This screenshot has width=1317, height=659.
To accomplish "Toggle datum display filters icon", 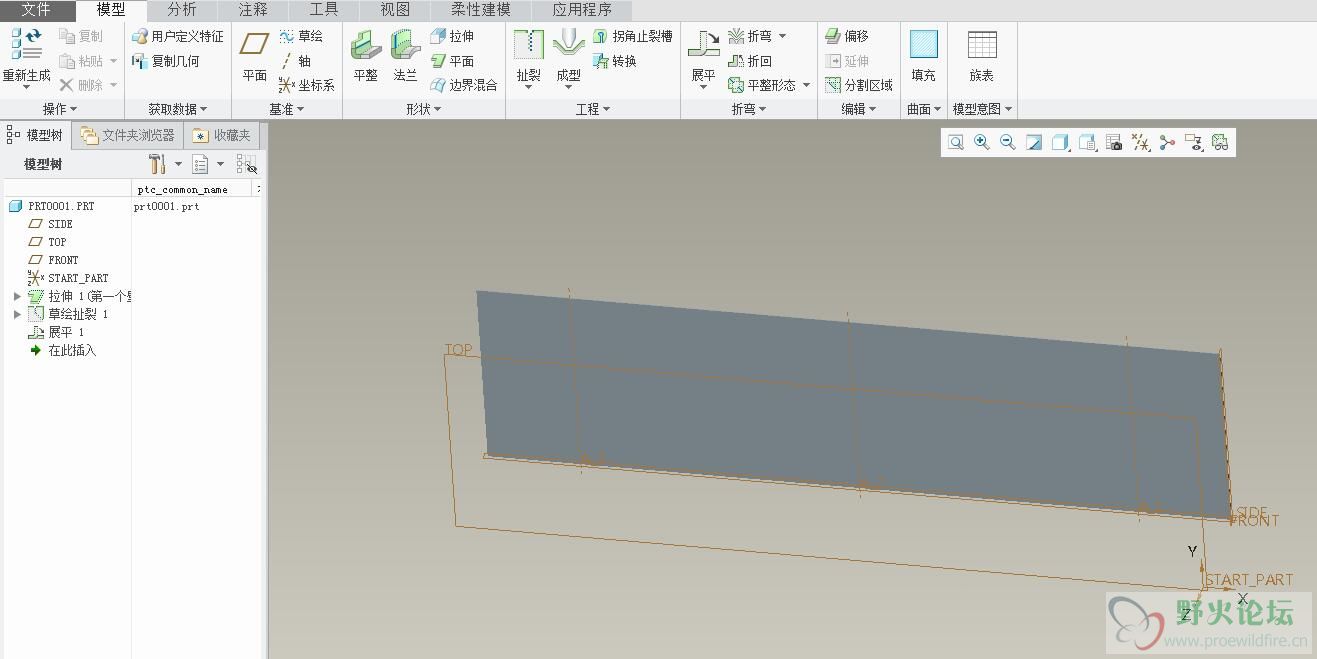I will click(1141, 143).
